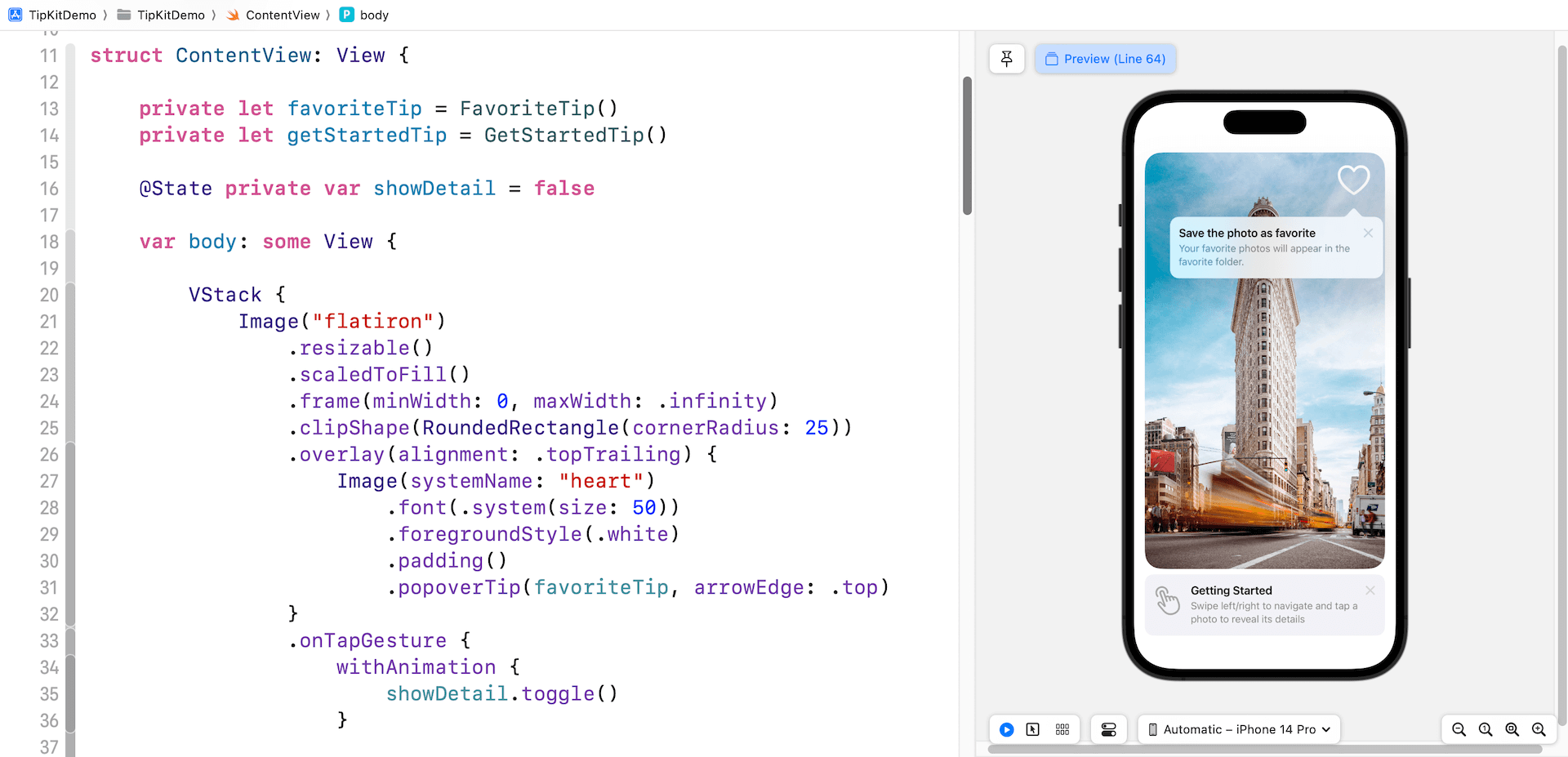The width and height of the screenshot is (1568, 757).
Task: Click the ContentView file in the breadcrumb
Action: pyautogui.click(x=282, y=15)
